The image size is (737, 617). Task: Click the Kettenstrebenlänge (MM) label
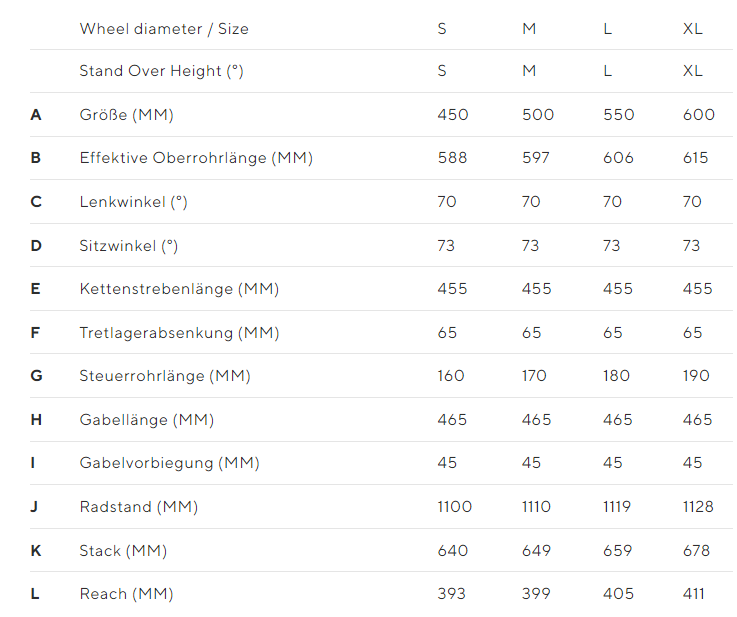pos(179,289)
